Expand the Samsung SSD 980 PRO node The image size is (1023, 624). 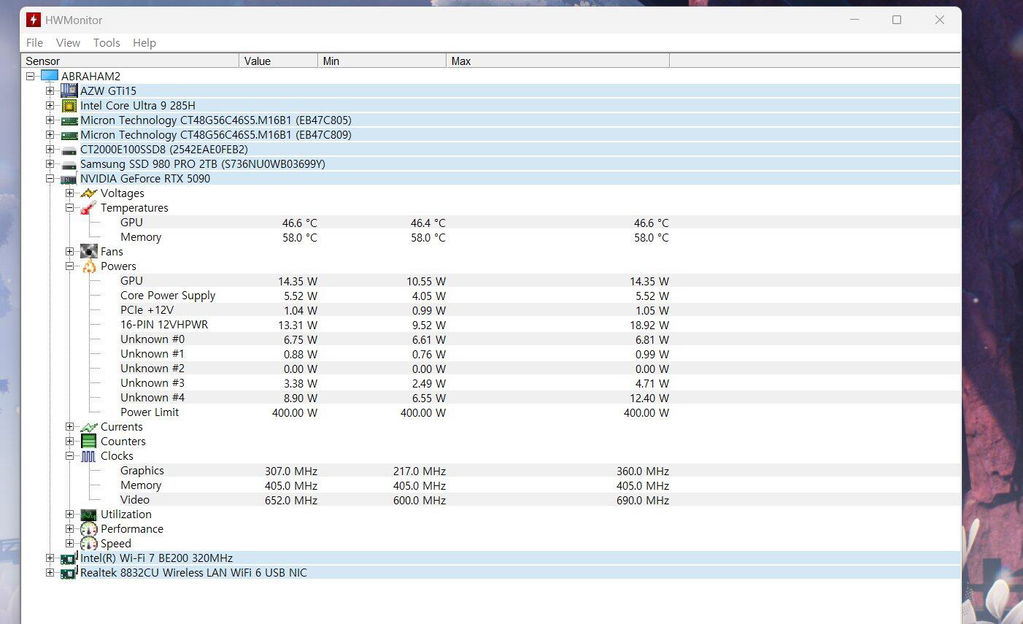tap(50, 164)
